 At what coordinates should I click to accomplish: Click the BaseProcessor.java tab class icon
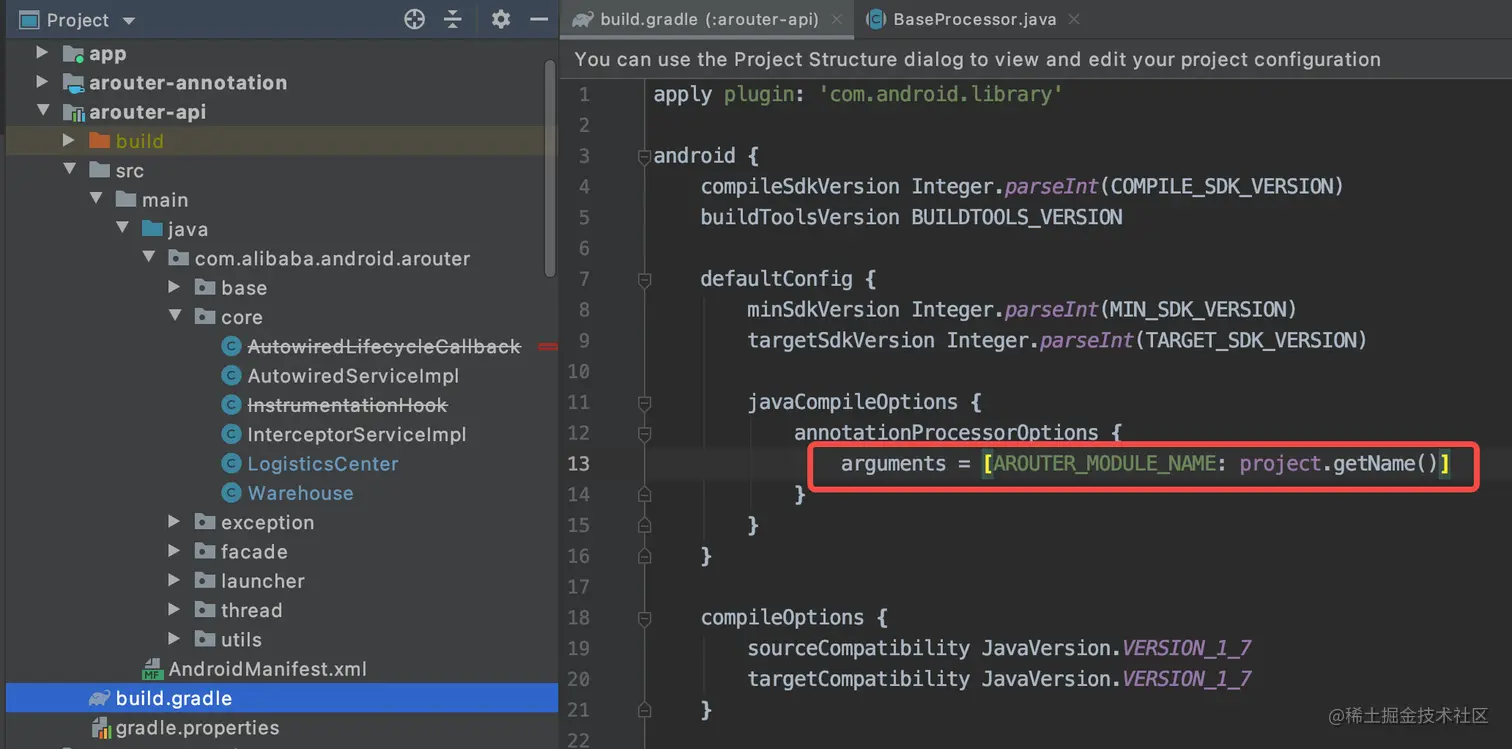tap(876, 19)
